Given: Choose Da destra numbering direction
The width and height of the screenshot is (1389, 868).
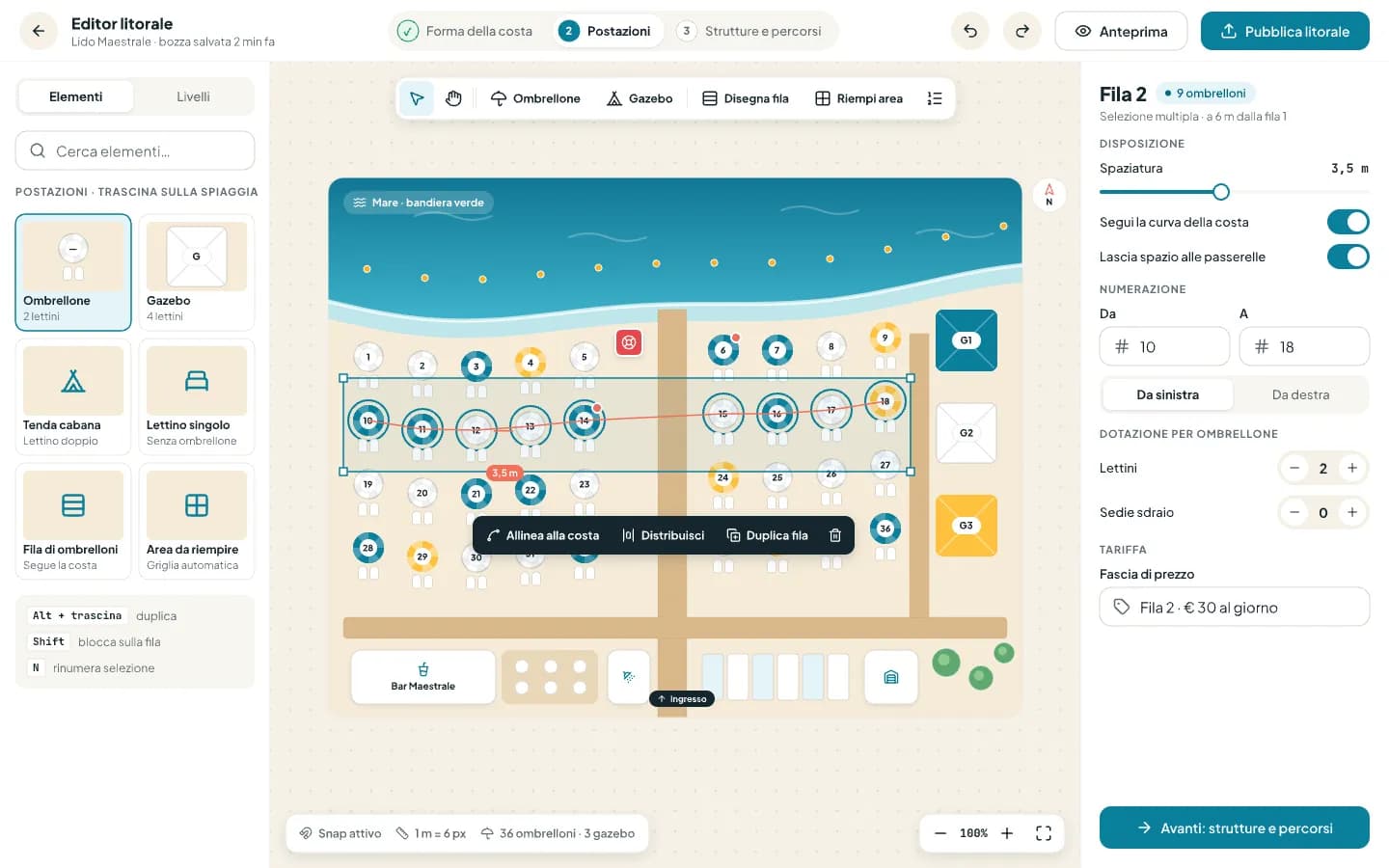Looking at the screenshot, I should pos(1300,394).
